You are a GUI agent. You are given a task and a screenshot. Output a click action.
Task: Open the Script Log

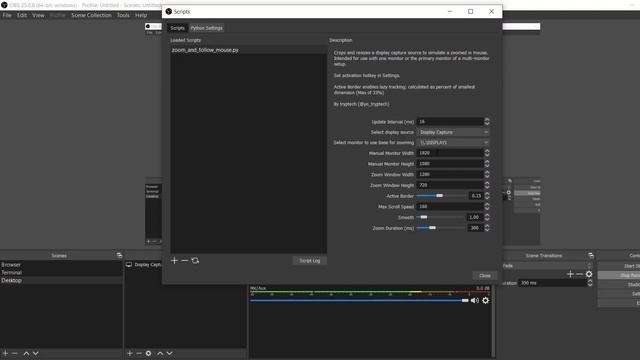[x=310, y=260]
